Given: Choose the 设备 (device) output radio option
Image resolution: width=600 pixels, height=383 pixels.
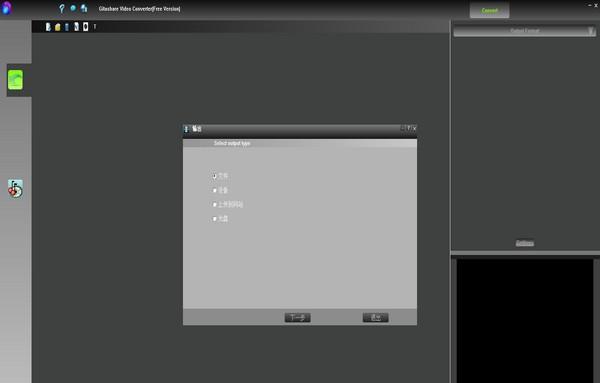Looking at the screenshot, I should coord(220,190).
